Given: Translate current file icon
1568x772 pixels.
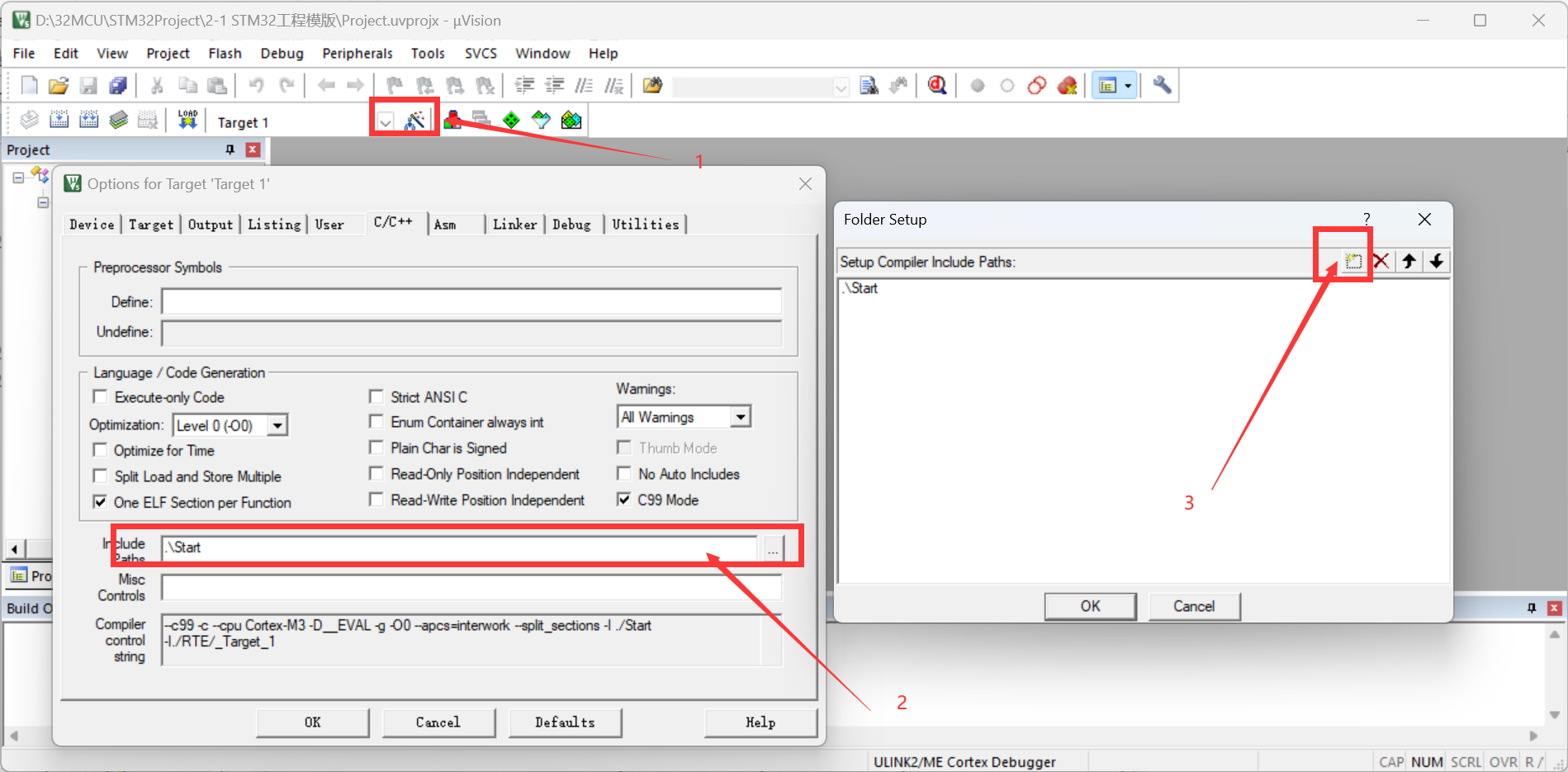Looking at the screenshot, I should (x=29, y=121).
